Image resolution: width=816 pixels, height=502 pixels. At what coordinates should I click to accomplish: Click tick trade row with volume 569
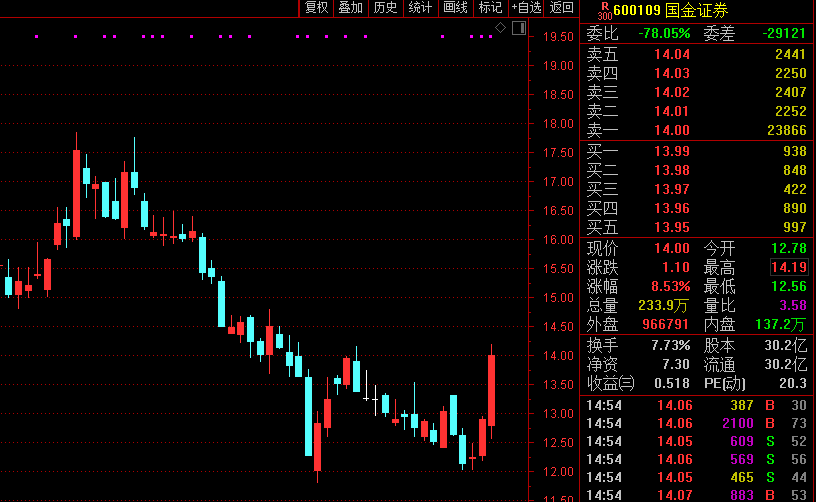[697, 459]
